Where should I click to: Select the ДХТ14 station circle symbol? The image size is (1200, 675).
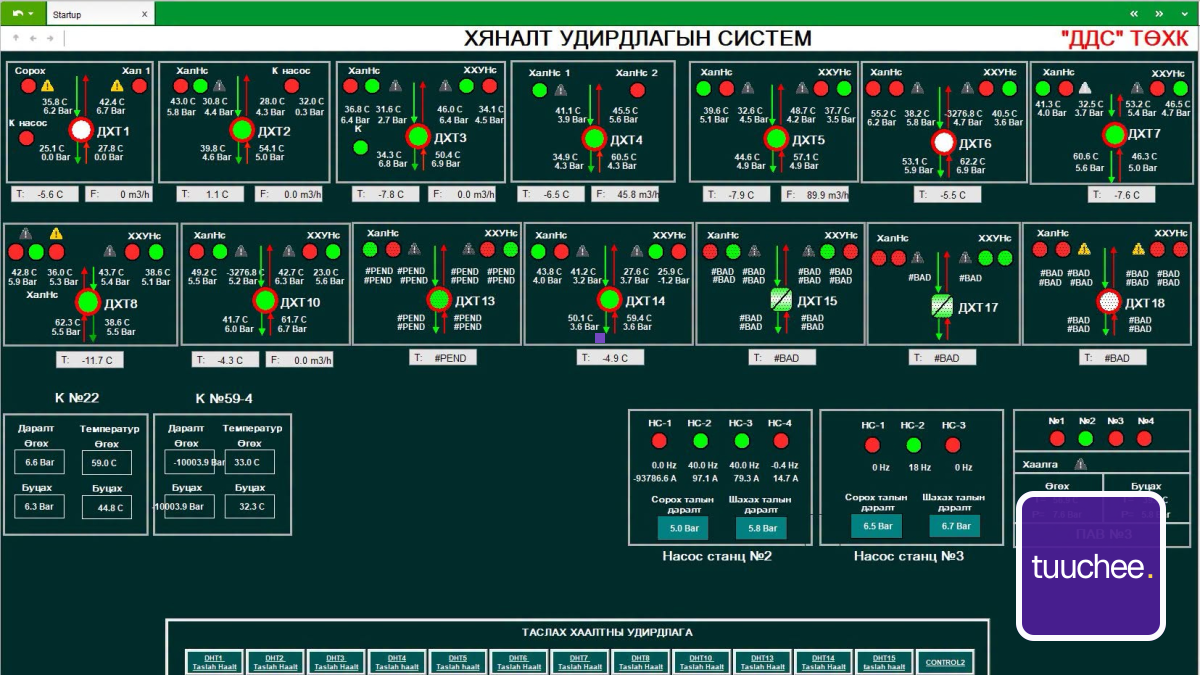tap(609, 299)
